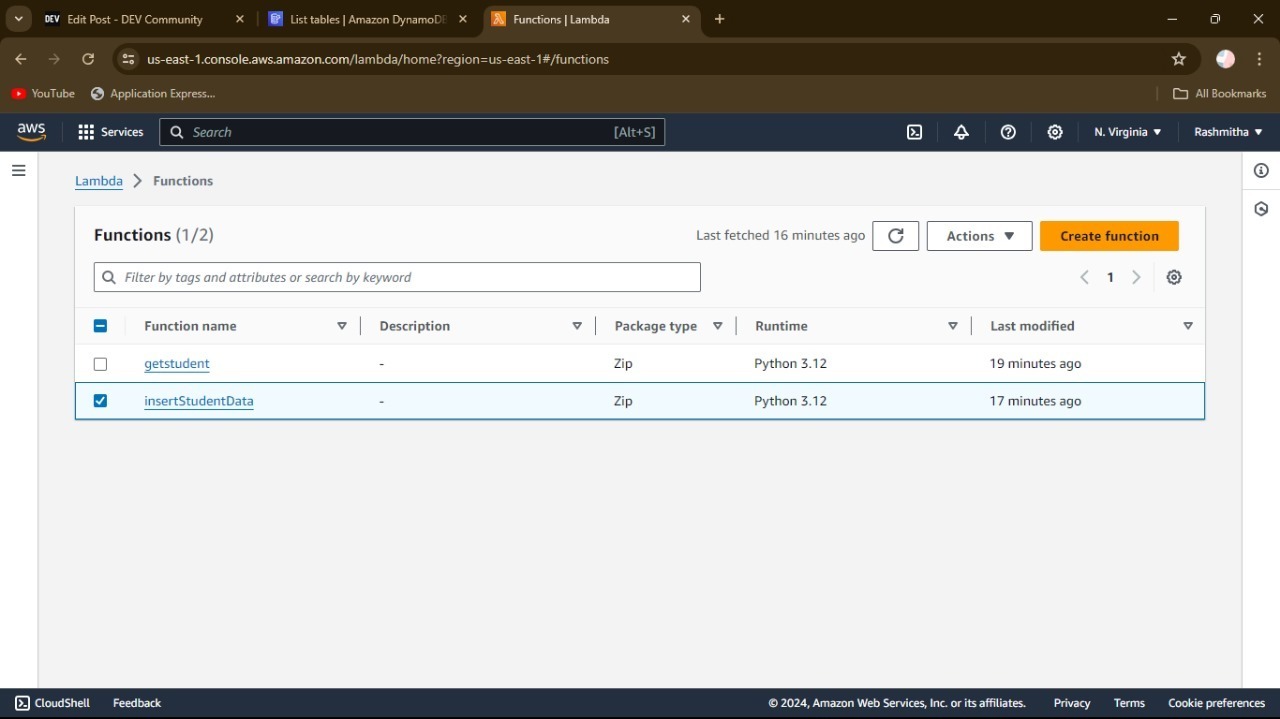Bookmark this page with the star icon
This screenshot has width=1280, height=719.
pyautogui.click(x=1179, y=59)
